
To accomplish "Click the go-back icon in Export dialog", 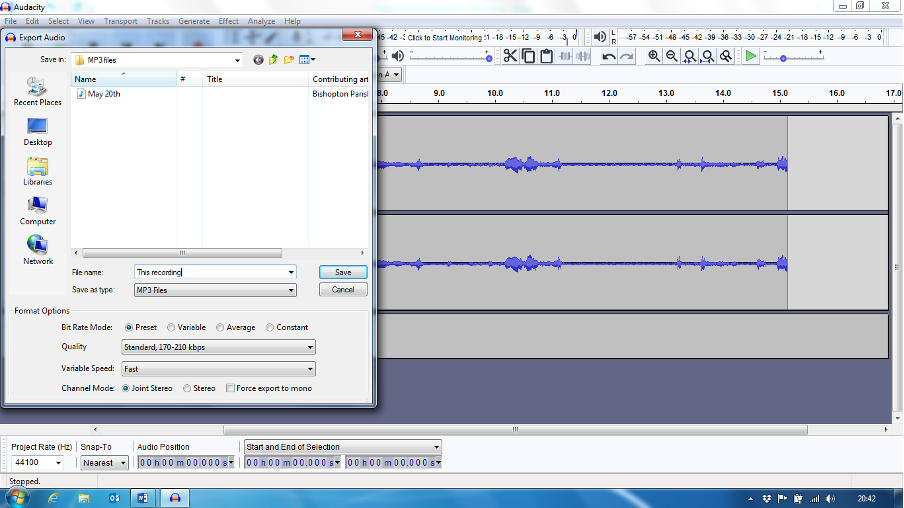I will point(258,60).
